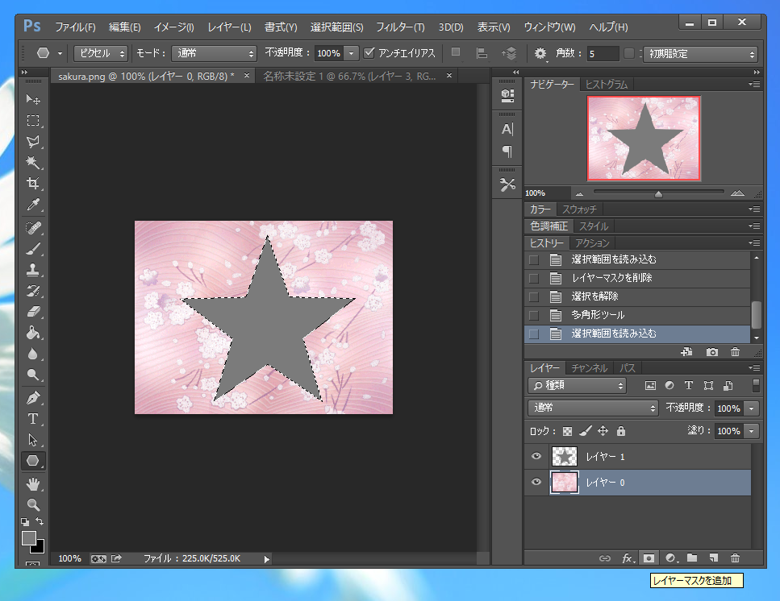Viewport: 780px width, 601px height.
Task: Select the Horizontal Type tool
Action: 33,419
